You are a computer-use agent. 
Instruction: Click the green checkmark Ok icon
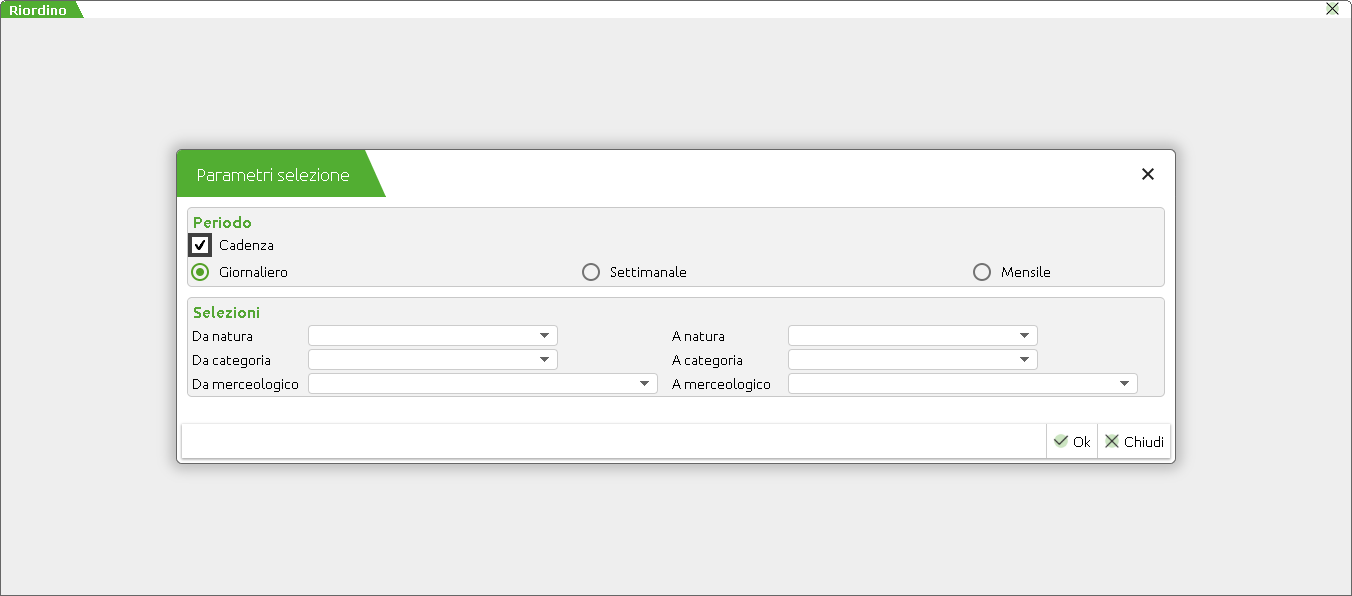click(x=1061, y=441)
